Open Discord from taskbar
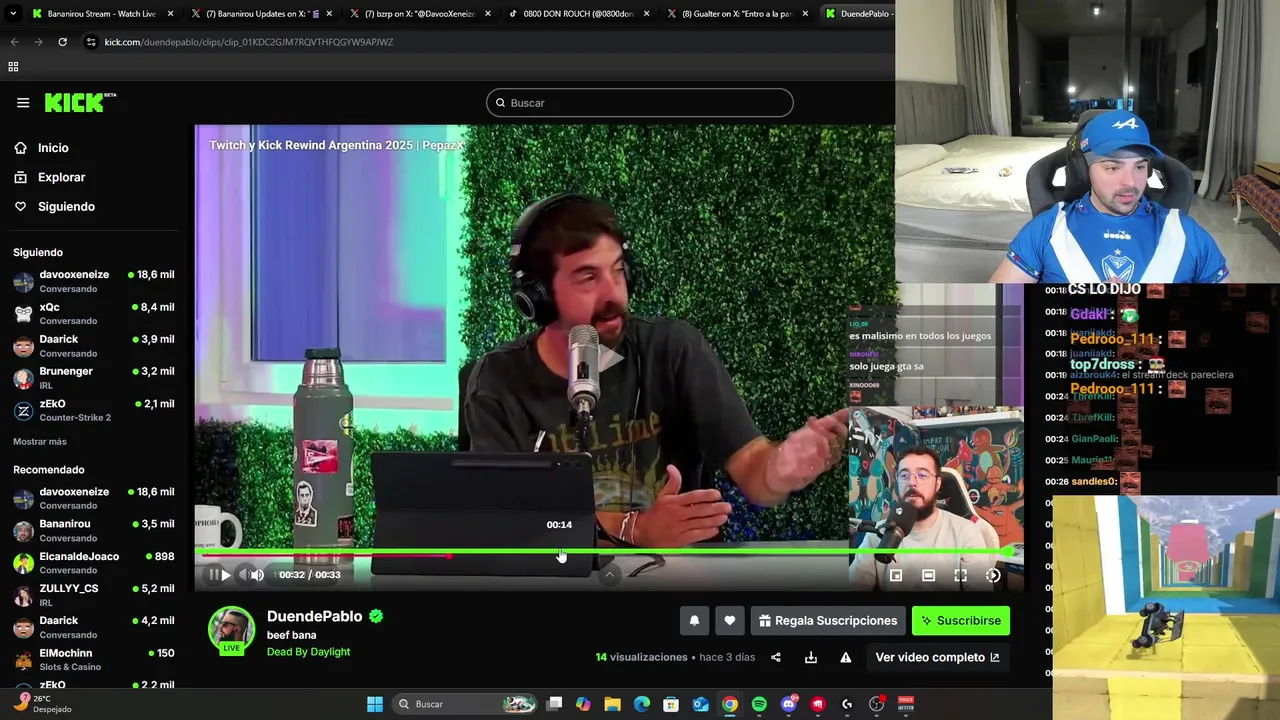The width and height of the screenshot is (1280, 720). tap(789, 704)
